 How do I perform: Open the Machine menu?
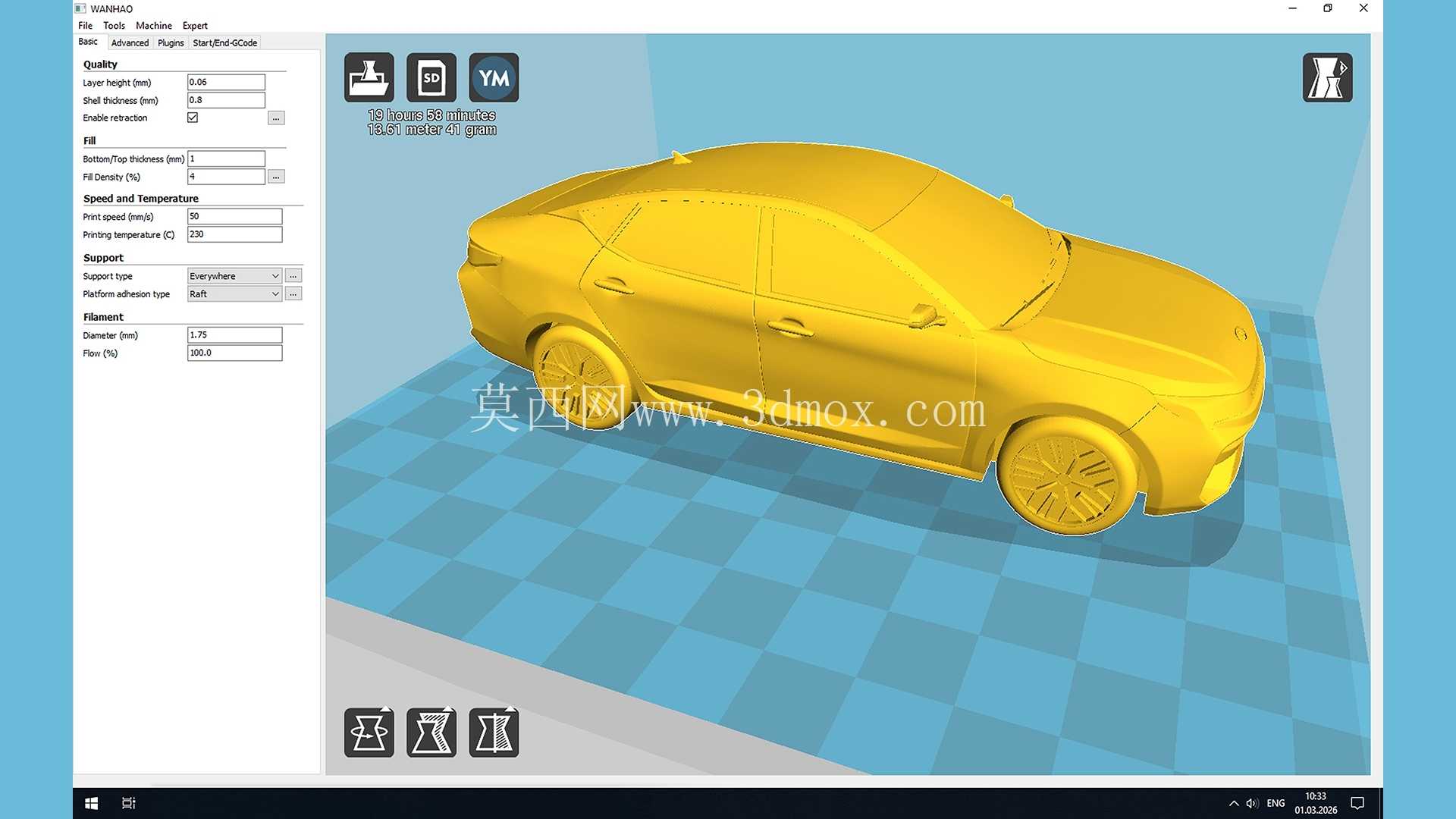pos(154,25)
